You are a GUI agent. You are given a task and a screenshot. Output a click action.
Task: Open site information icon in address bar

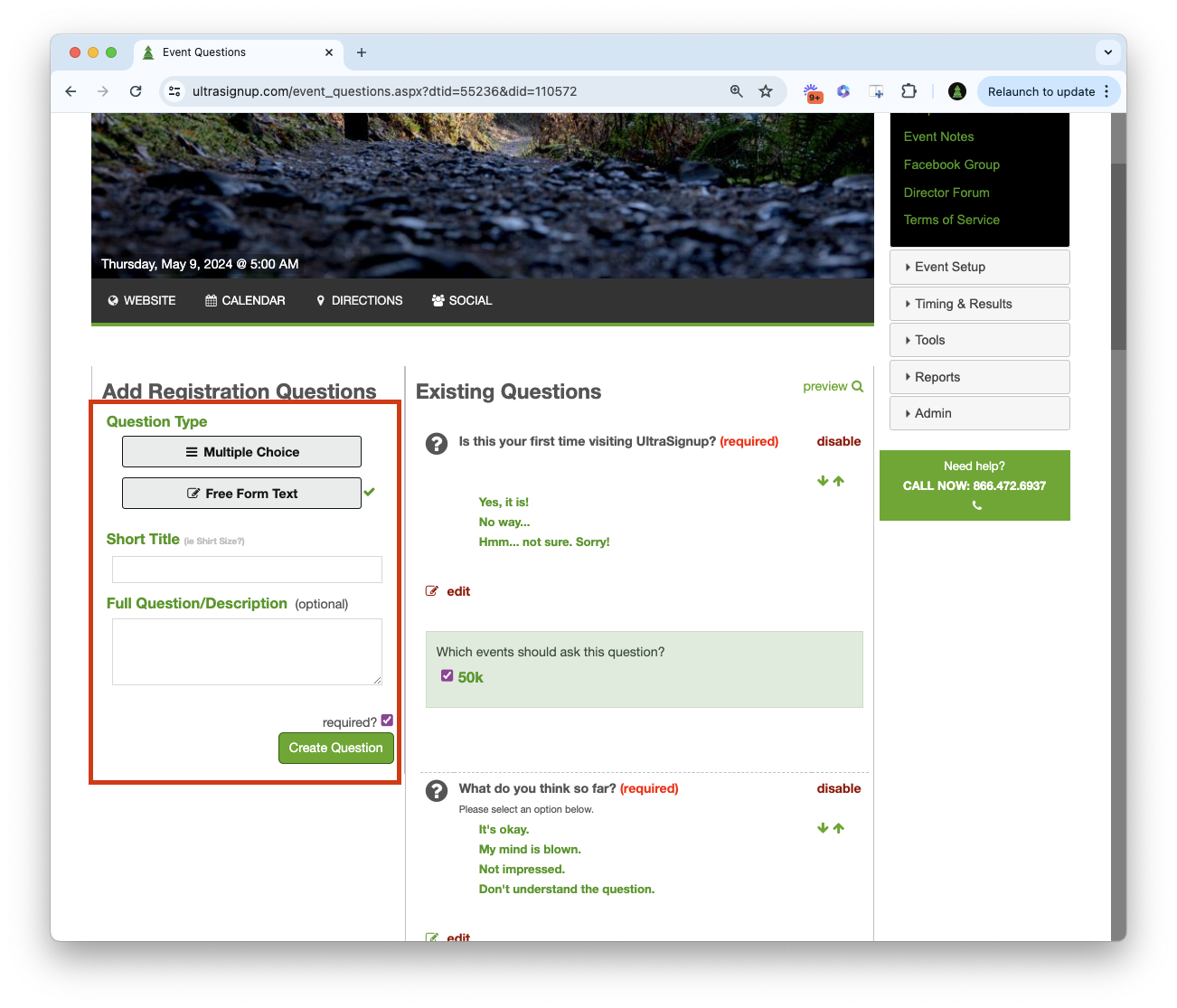[175, 91]
